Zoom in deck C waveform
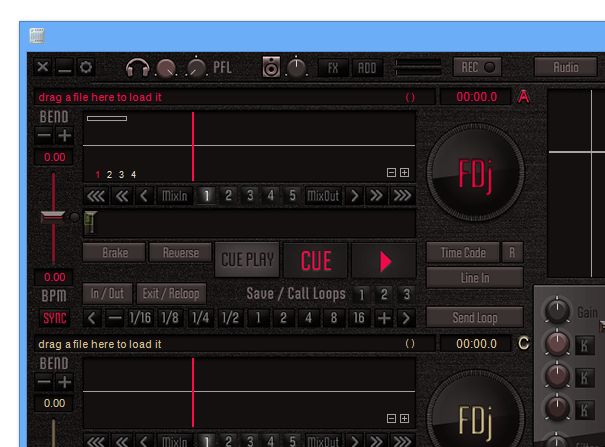 point(404,418)
